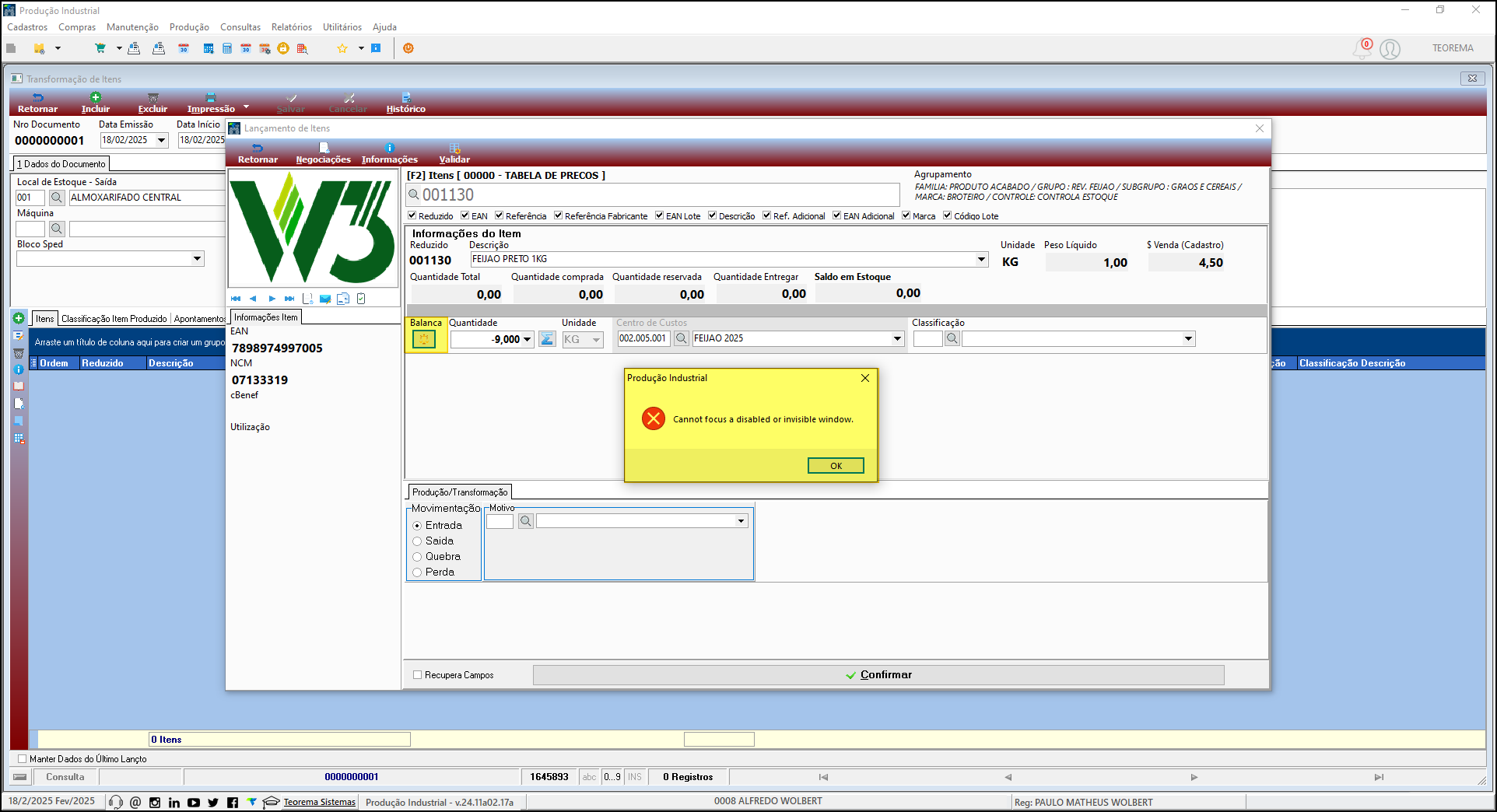Click Histórico in Transformação de Itens toolbar
Screen dimensions: 1497x812
pyautogui.click(x=406, y=103)
